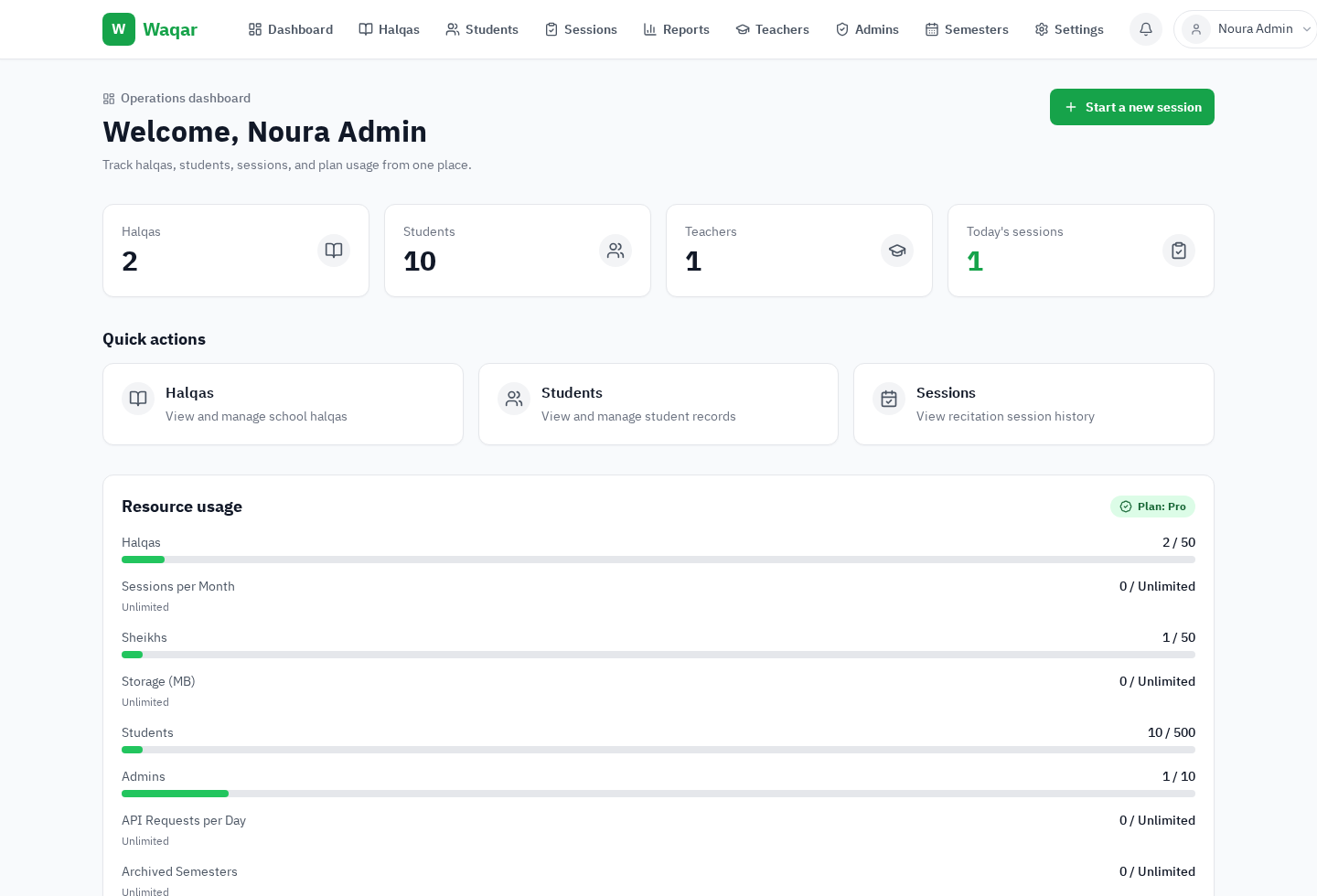Screen dimensions: 1317x896
Task: Click the book icon in Halqas quick action
Action: click(138, 399)
